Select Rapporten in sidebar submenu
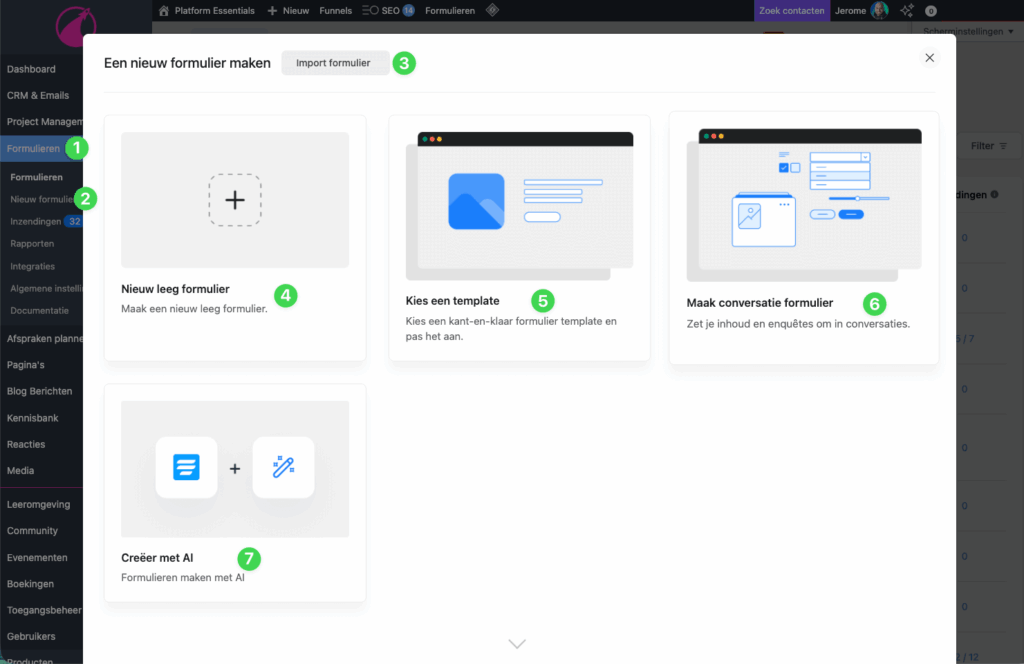1024x664 pixels. click(32, 244)
